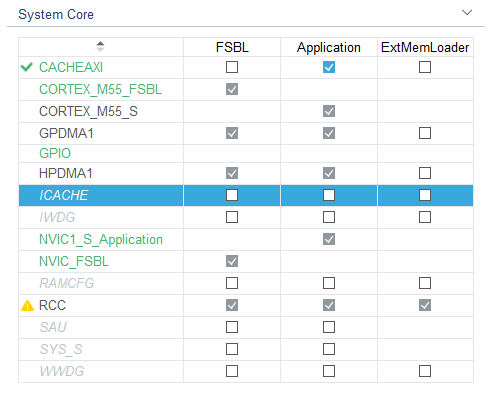Check IWDG FSBL checkbox

[232, 217]
